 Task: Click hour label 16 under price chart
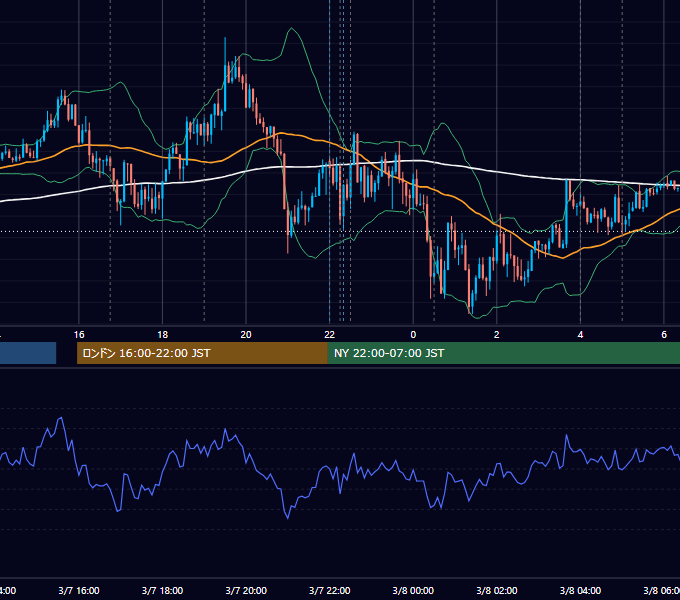[x=79, y=335]
